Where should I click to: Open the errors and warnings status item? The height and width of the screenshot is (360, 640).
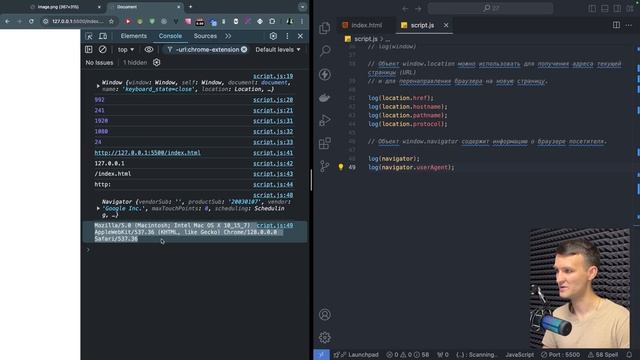[x=407, y=355]
